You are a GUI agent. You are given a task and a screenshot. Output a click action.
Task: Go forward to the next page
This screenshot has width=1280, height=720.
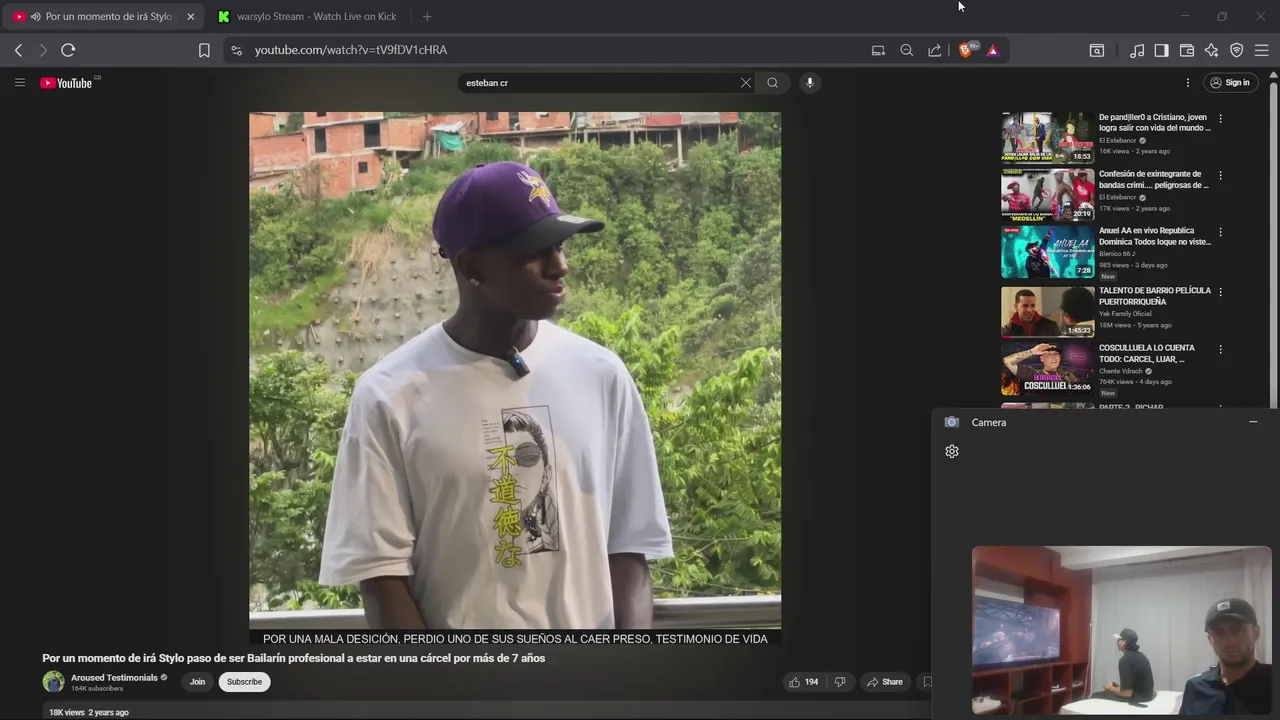coord(43,50)
